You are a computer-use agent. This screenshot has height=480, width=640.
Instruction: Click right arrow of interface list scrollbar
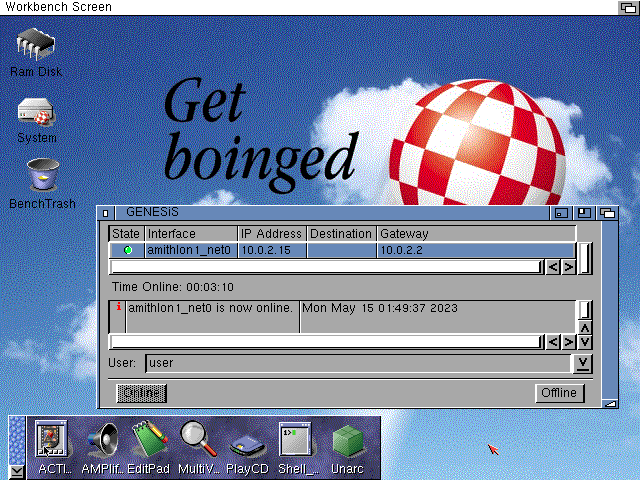click(569, 267)
